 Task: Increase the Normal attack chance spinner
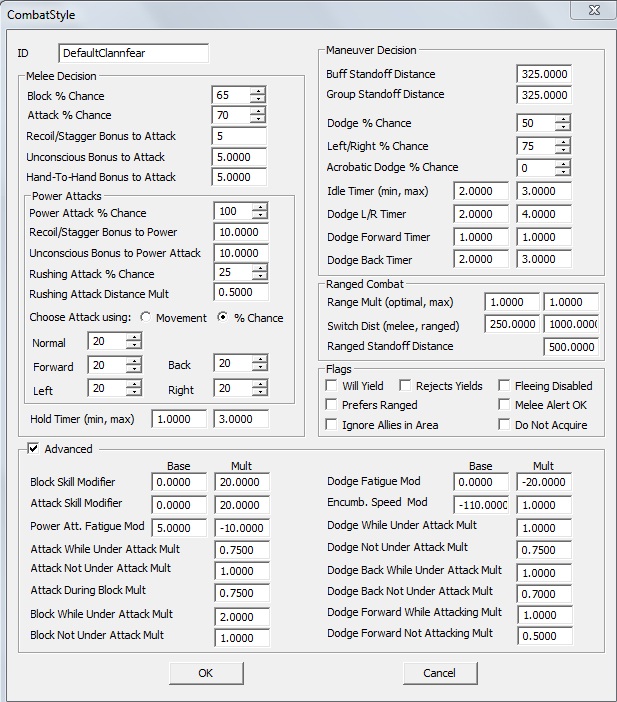(133, 337)
